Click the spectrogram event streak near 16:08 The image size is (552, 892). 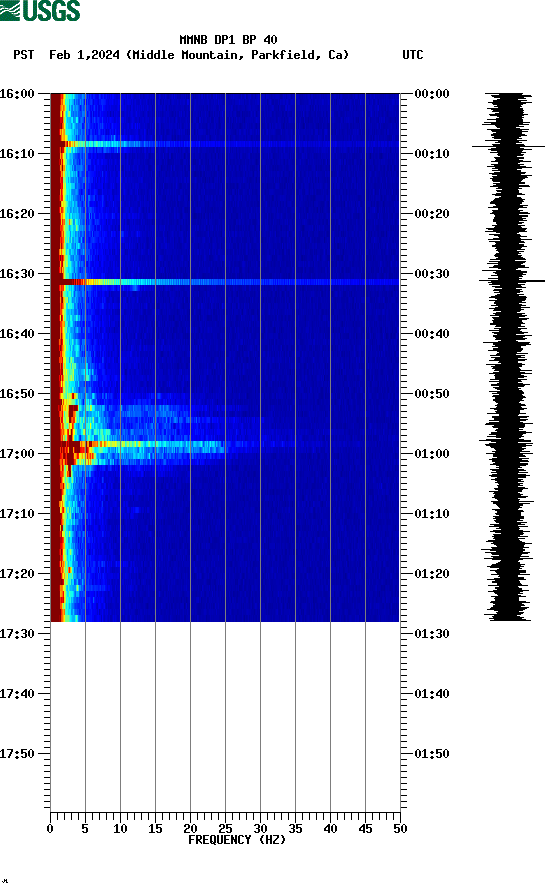pos(225,144)
